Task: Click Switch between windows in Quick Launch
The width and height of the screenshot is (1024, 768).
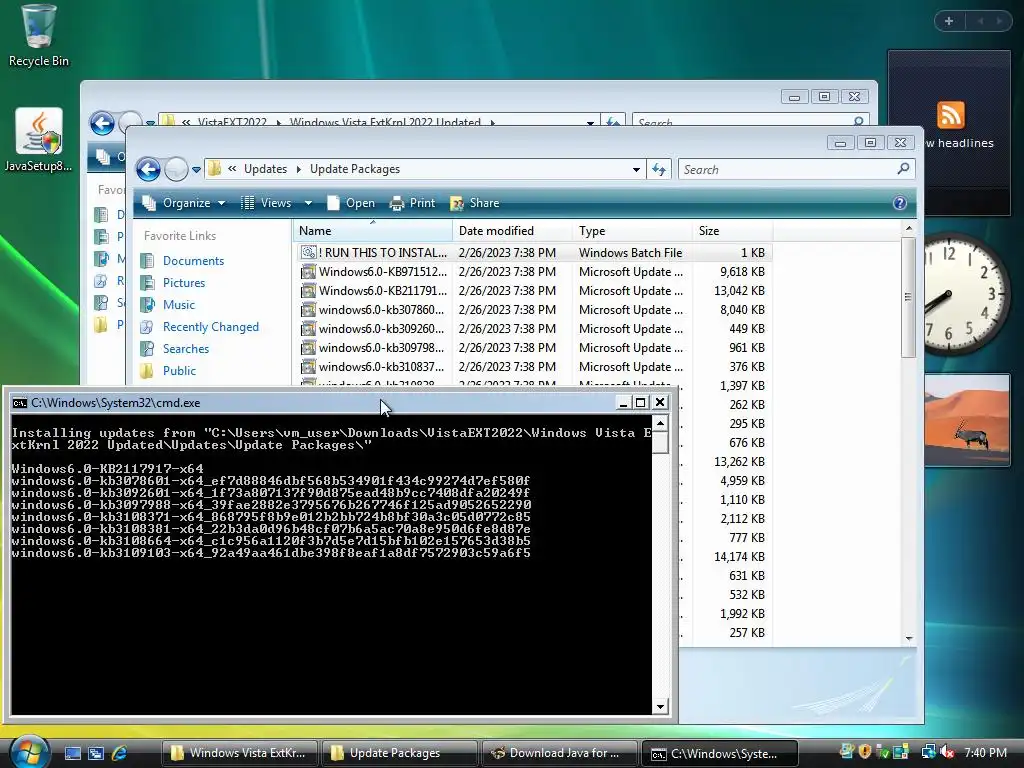Action: [x=96, y=753]
